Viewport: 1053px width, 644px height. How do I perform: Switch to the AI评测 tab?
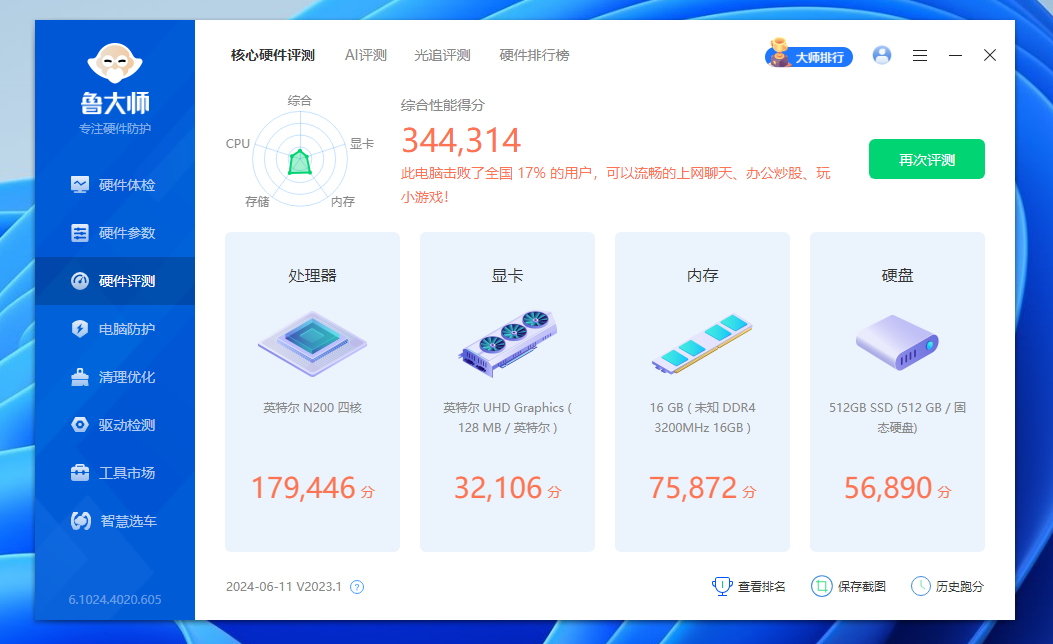(x=366, y=55)
